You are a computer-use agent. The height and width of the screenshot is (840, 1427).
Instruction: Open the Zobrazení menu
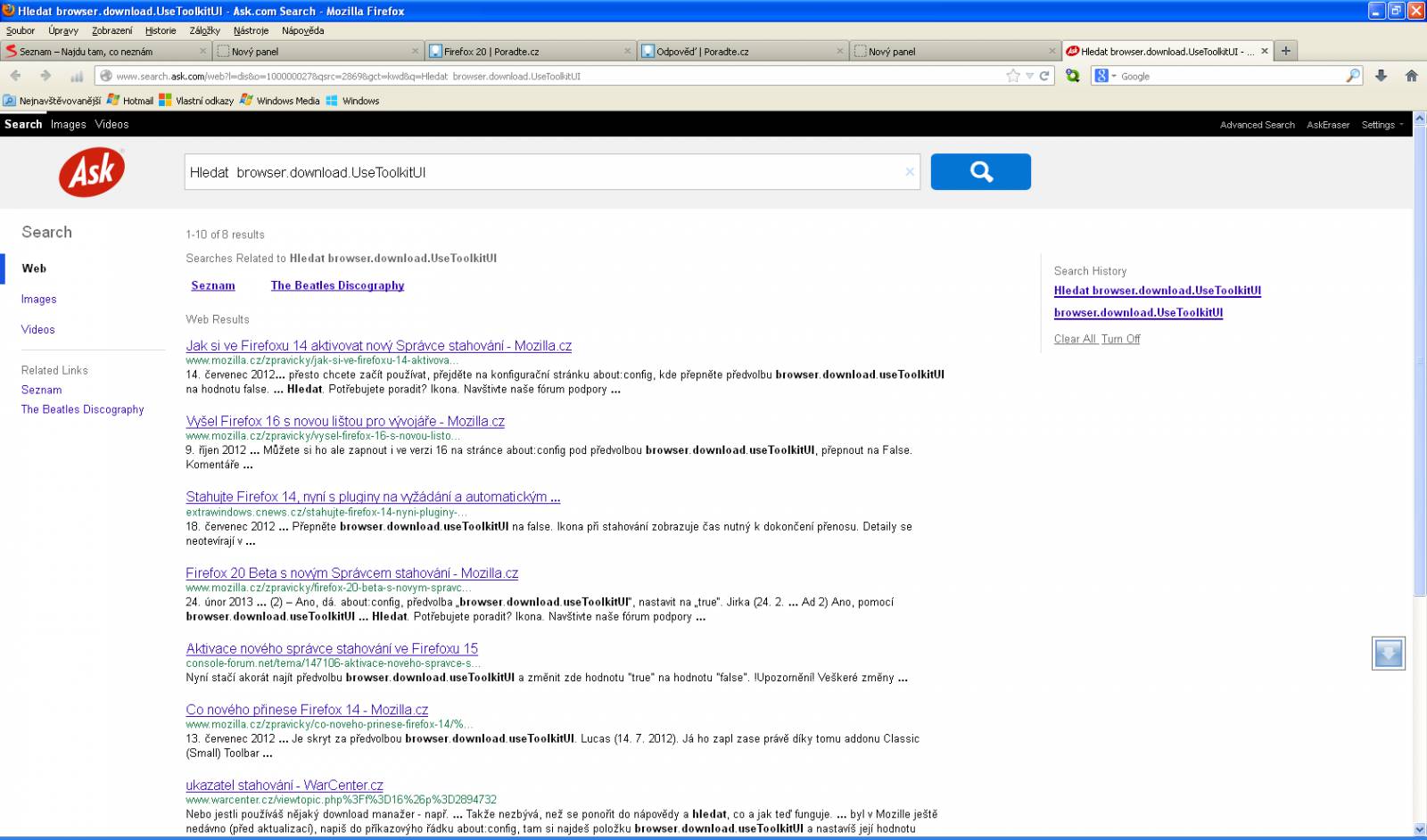pos(112,30)
